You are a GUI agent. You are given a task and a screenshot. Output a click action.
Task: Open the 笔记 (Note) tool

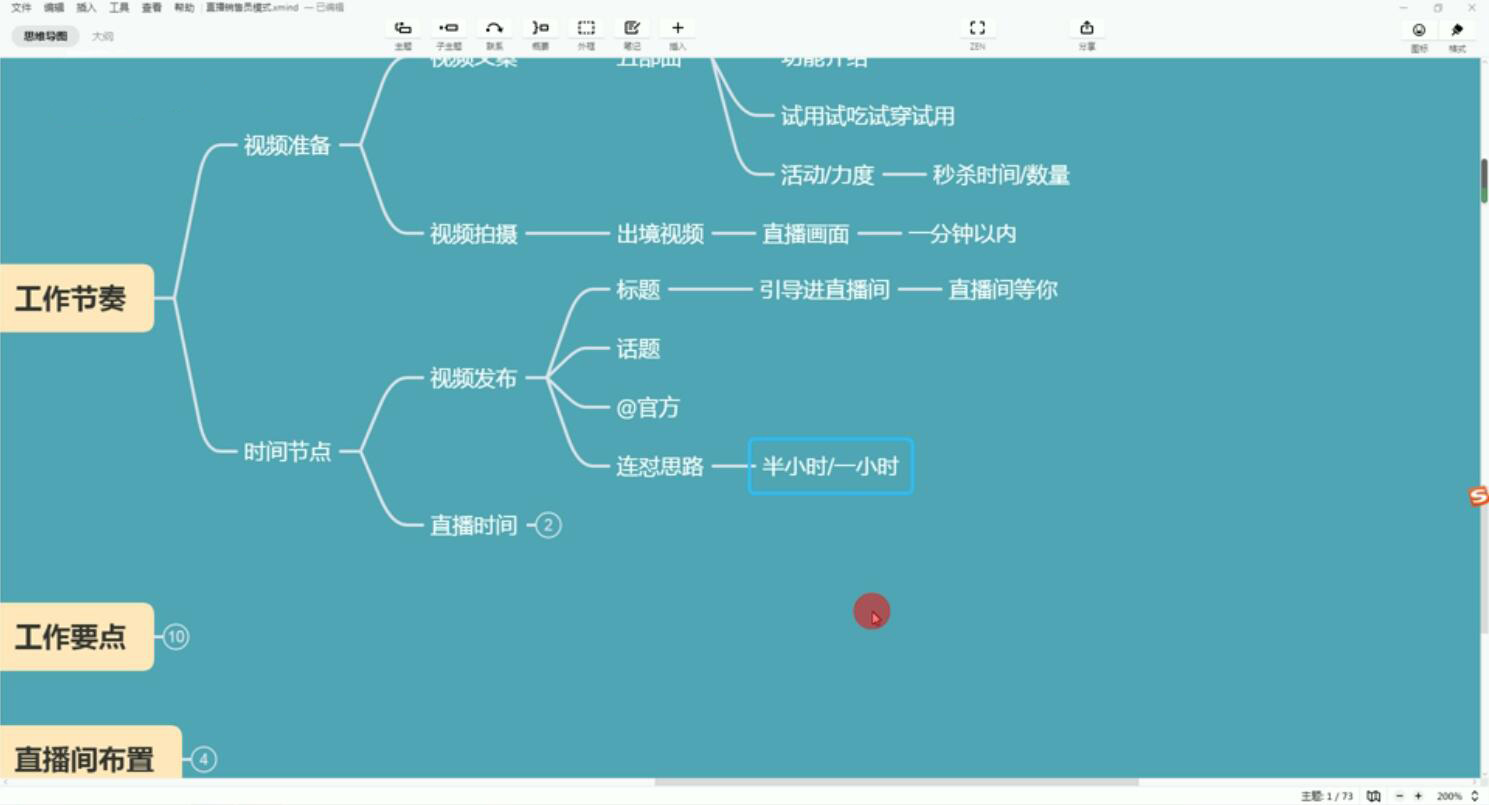click(x=632, y=28)
